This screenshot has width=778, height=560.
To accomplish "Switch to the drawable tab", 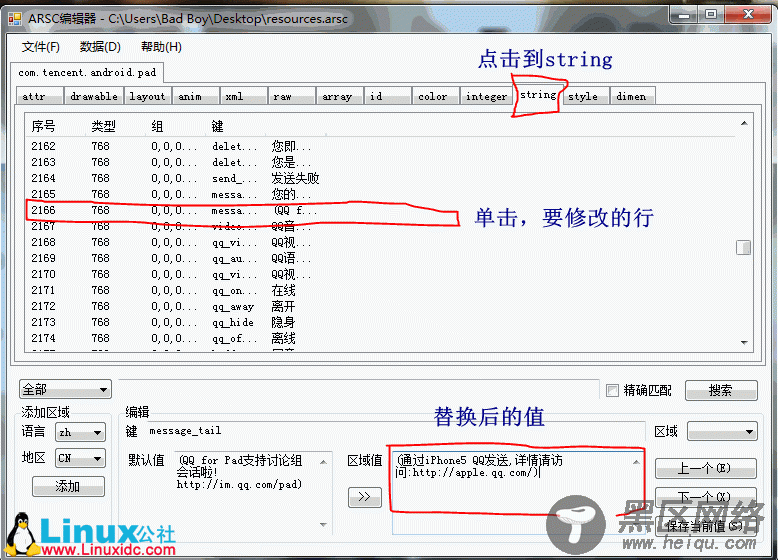I will coord(93,96).
